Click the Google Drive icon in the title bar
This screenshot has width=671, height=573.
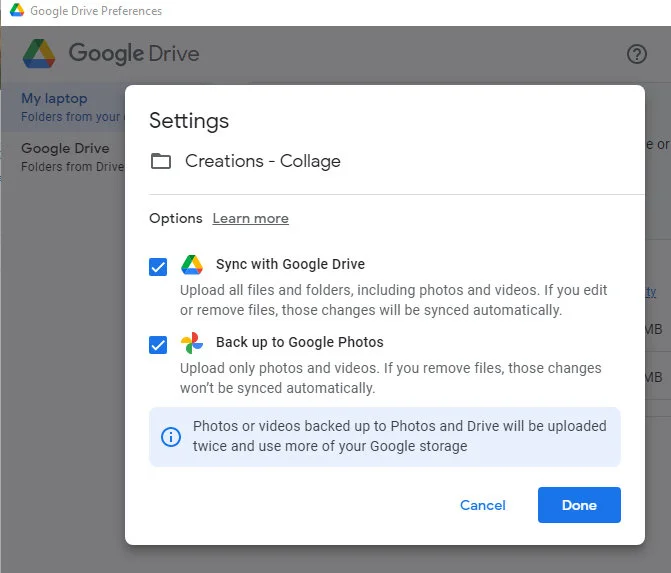[x=17, y=10]
